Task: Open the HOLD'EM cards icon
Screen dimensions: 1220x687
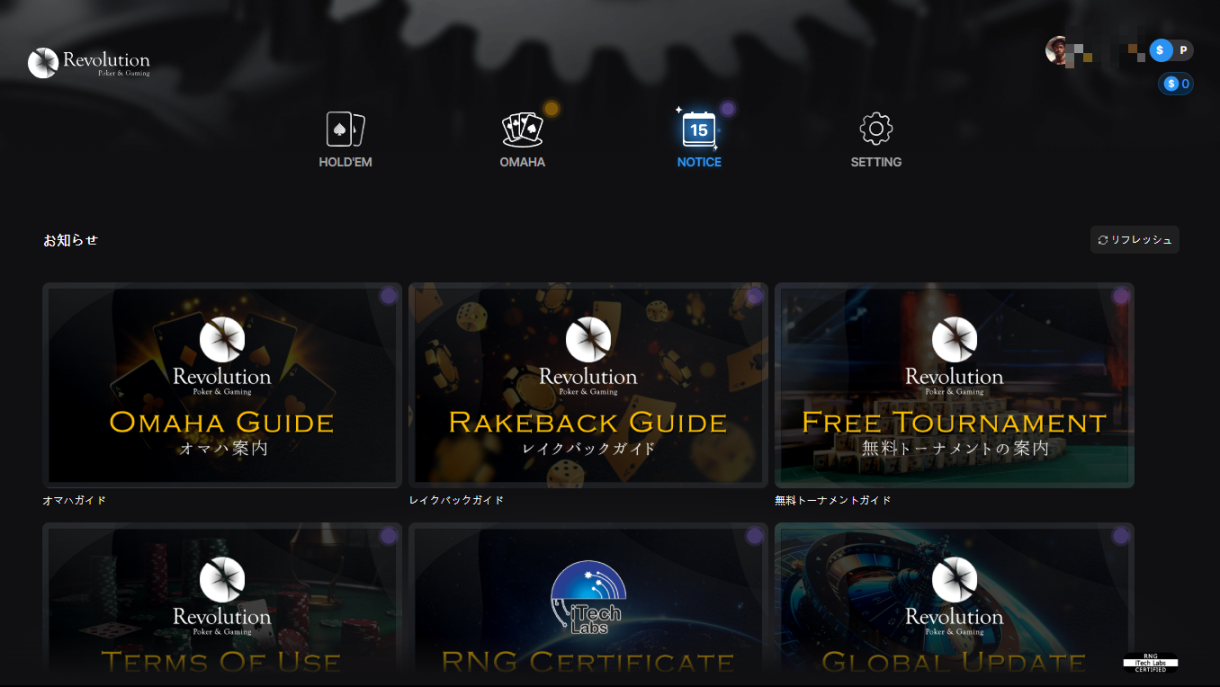Action: click(x=345, y=129)
